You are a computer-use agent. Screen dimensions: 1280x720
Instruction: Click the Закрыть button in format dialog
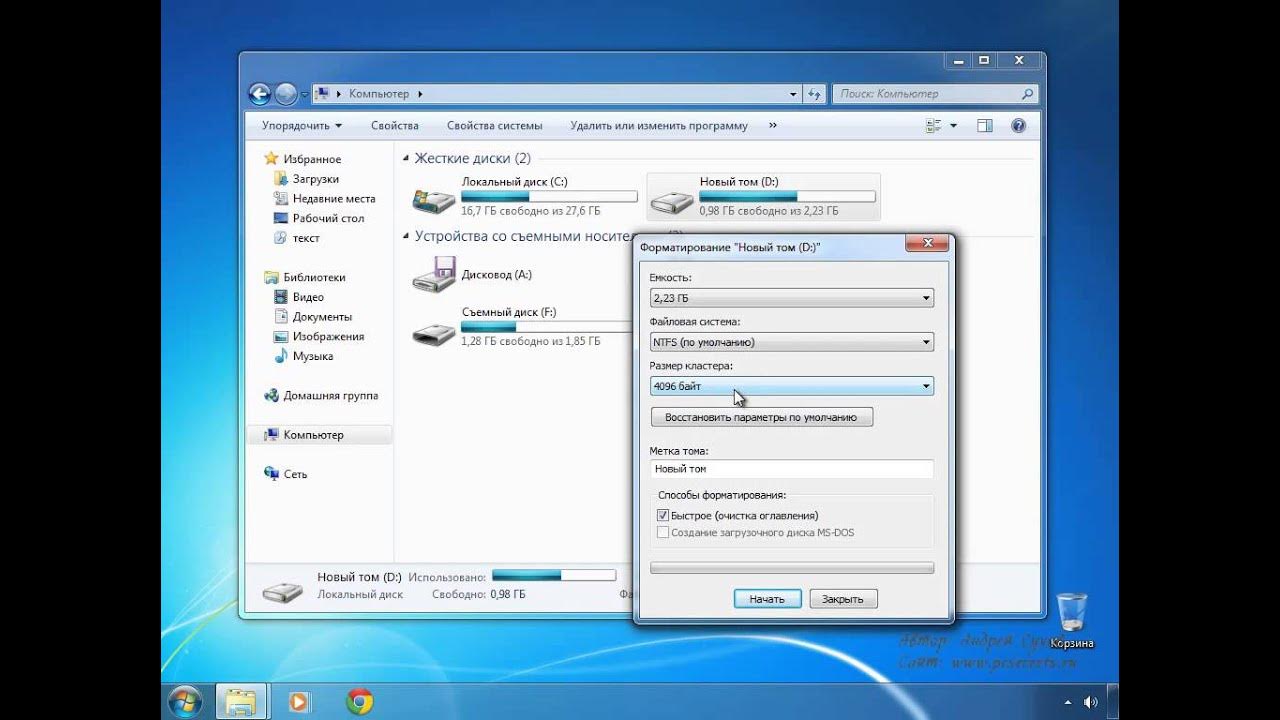click(x=843, y=599)
